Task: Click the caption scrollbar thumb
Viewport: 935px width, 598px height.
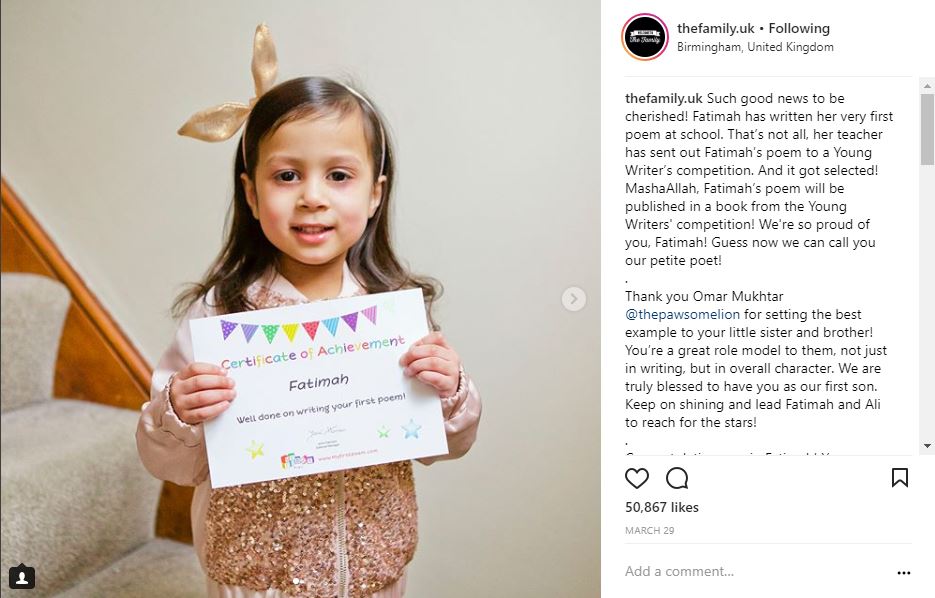Action: point(927,129)
